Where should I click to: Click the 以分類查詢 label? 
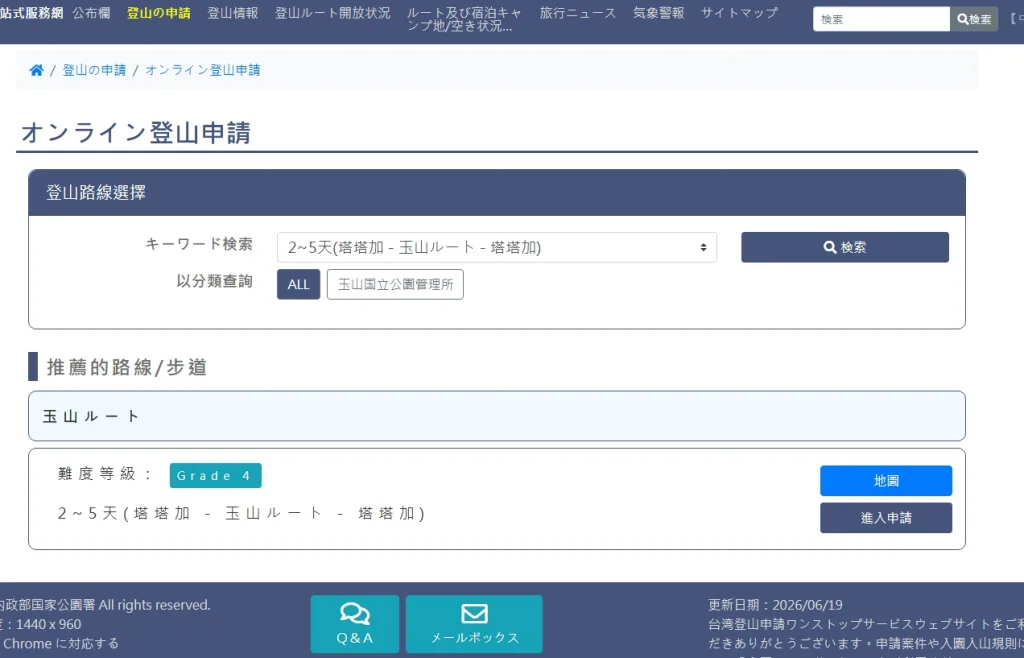click(214, 281)
